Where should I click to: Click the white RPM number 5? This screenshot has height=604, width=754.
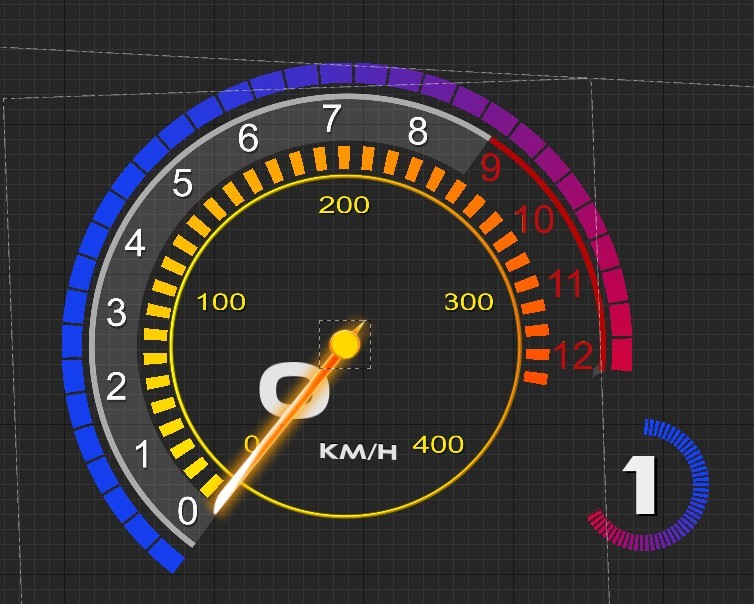point(183,183)
